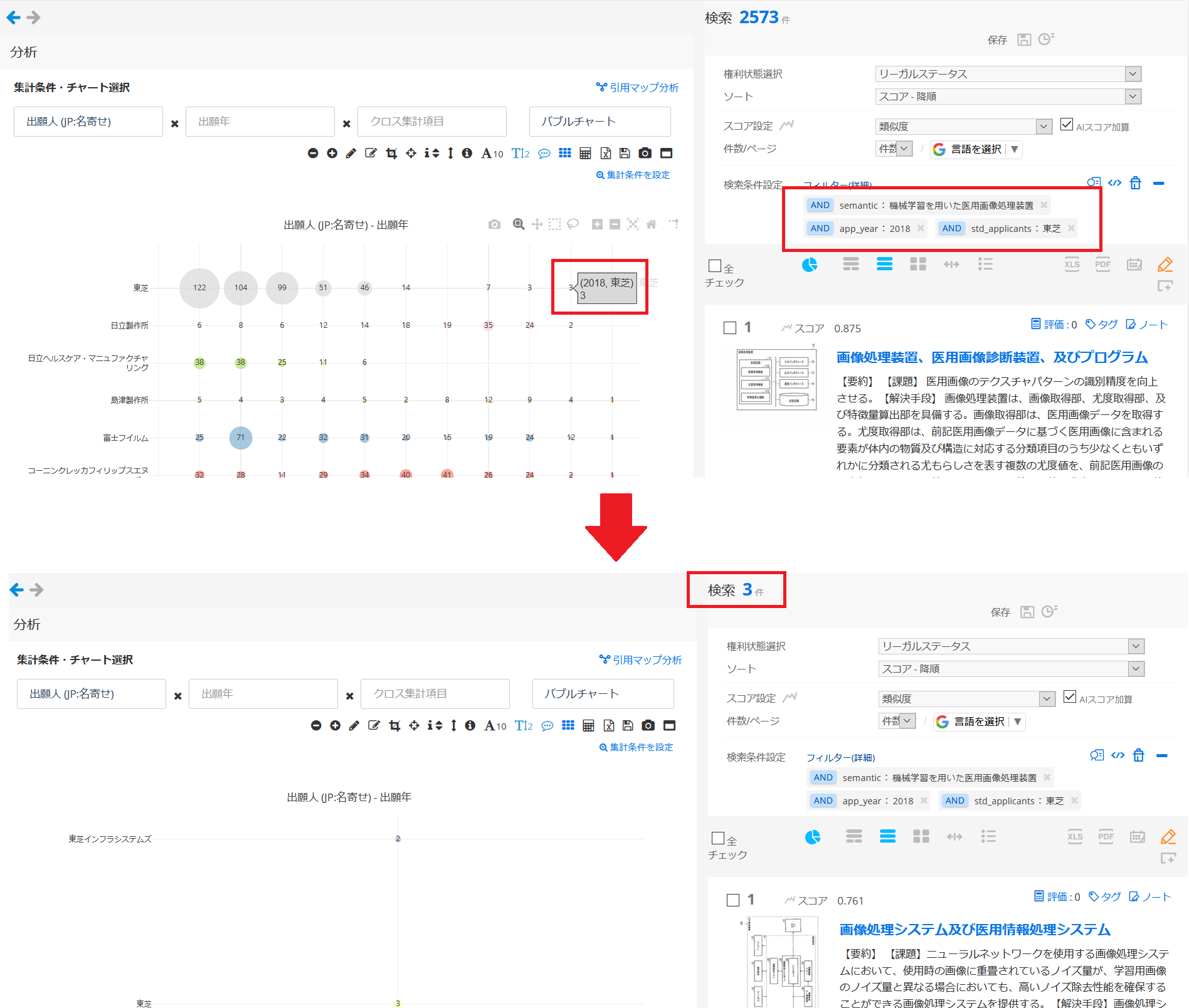This screenshot has height=1008, width=1189.
Task: Toggle 全チェック checkbox in upper screenshot
Action: tap(715, 266)
